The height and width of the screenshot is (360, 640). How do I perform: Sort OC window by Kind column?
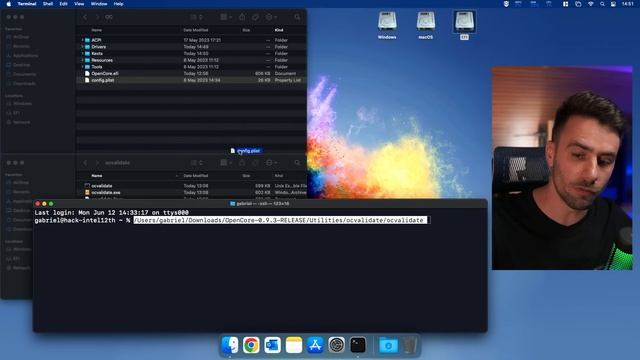tap(279, 30)
